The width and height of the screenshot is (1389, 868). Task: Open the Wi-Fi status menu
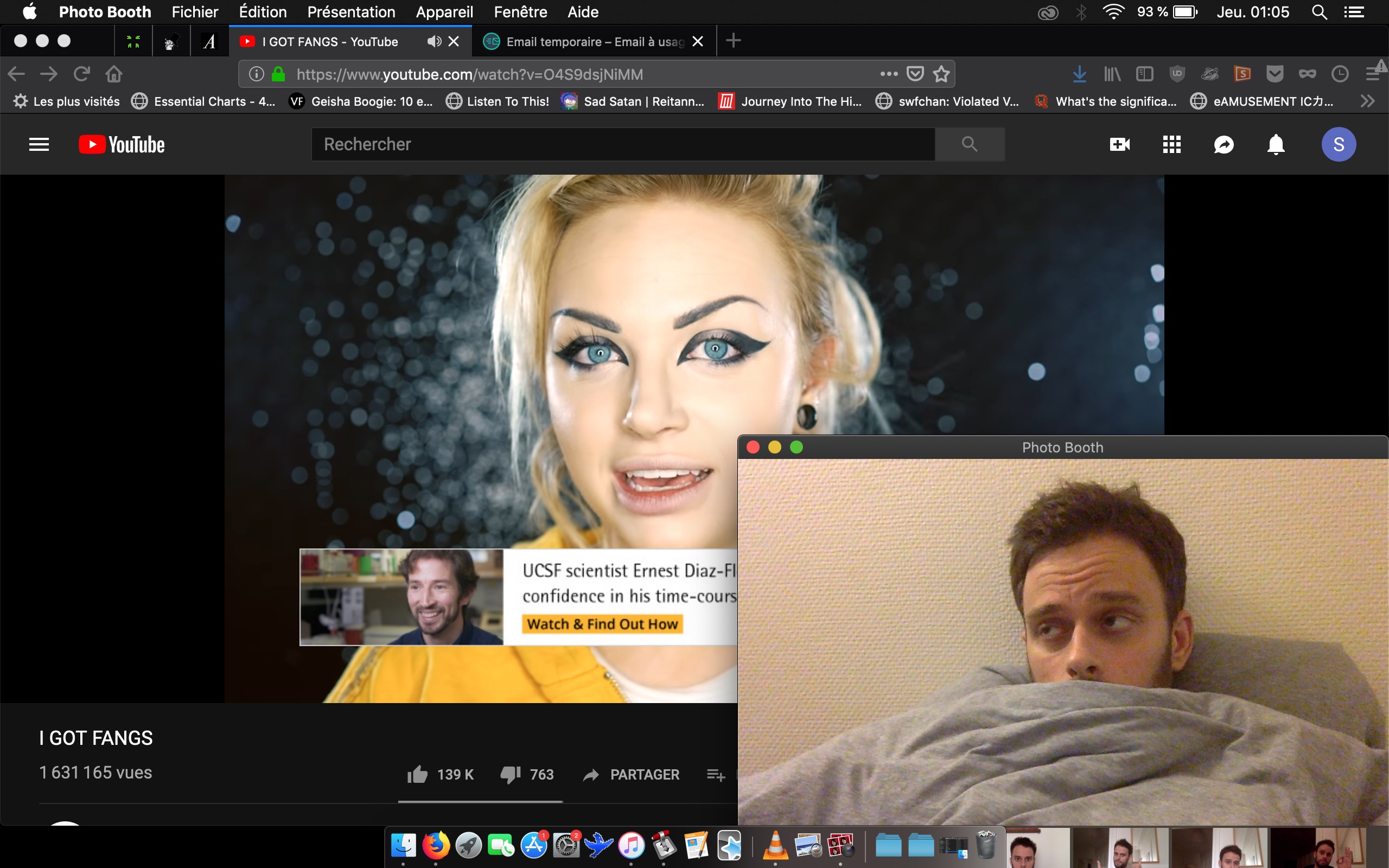1113,11
